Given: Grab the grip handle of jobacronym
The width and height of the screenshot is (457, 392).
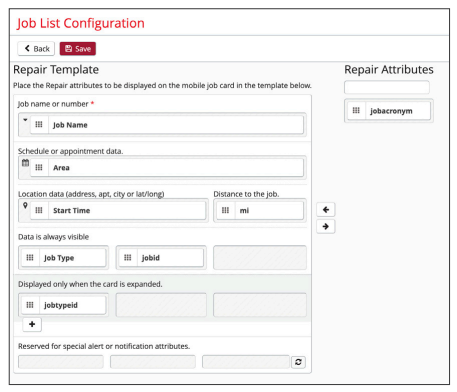Looking at the screenshot, I should click(356, 110).
